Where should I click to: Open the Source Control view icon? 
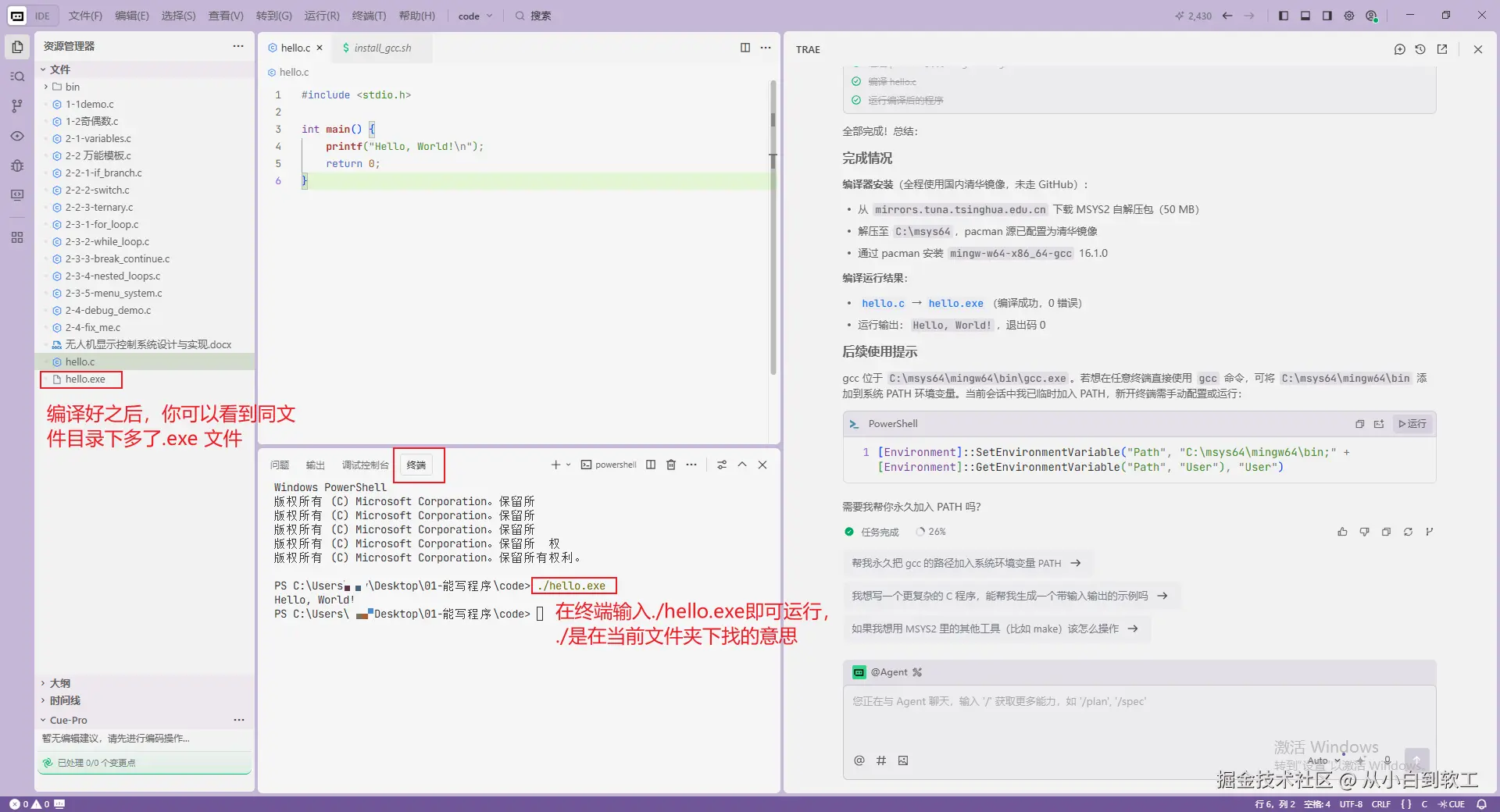pyautogui.click(x=17, y=106)
